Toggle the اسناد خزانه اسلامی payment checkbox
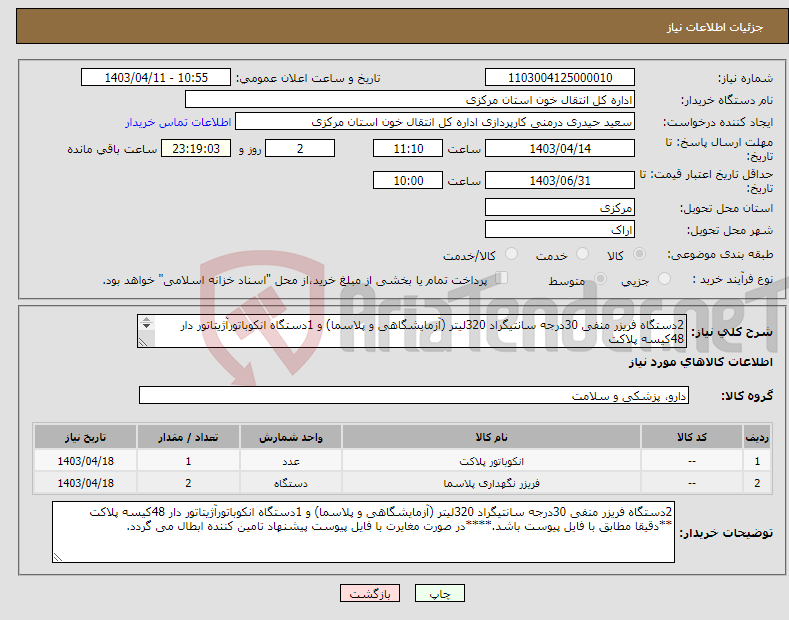Viewport: 789px width, 620px height. (x=502, y=277)
